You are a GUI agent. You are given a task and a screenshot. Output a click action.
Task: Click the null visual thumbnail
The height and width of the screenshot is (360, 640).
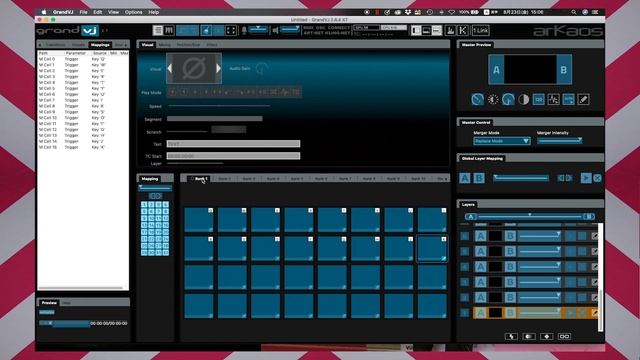(x=194, y=69)
